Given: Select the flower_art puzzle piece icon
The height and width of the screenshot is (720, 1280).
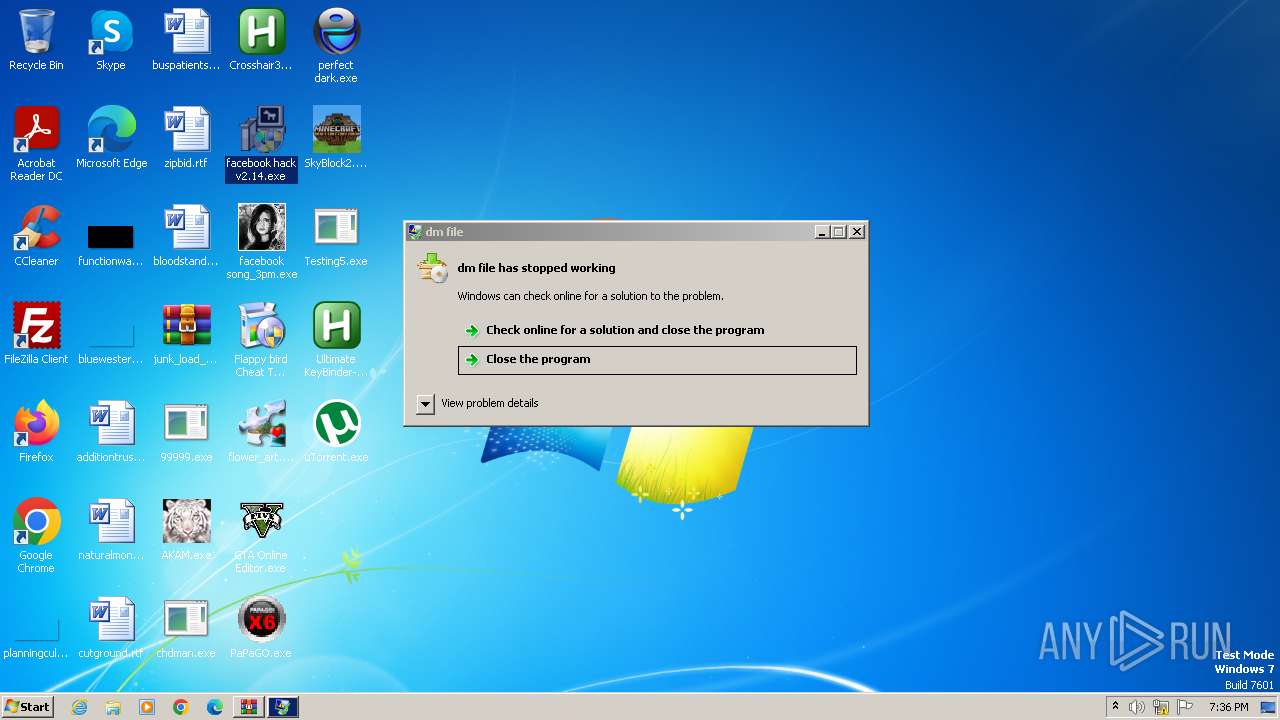Looking at the screenshot, I should [261, 433].
